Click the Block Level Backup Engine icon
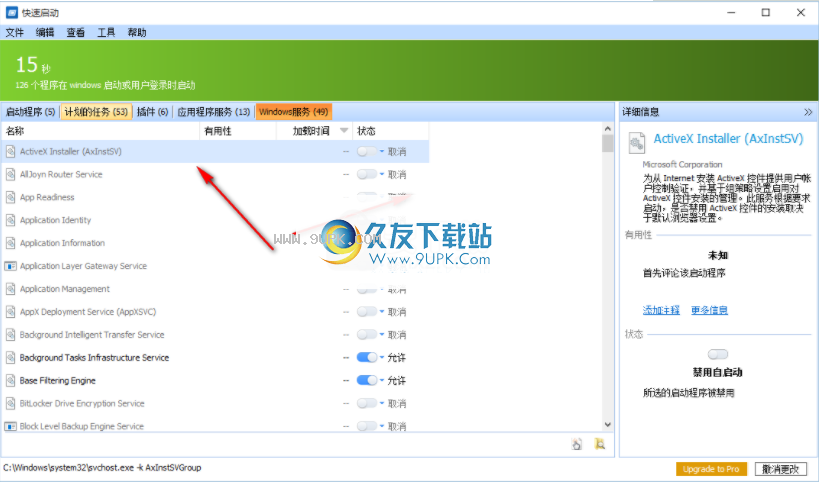 pos(10,427)
